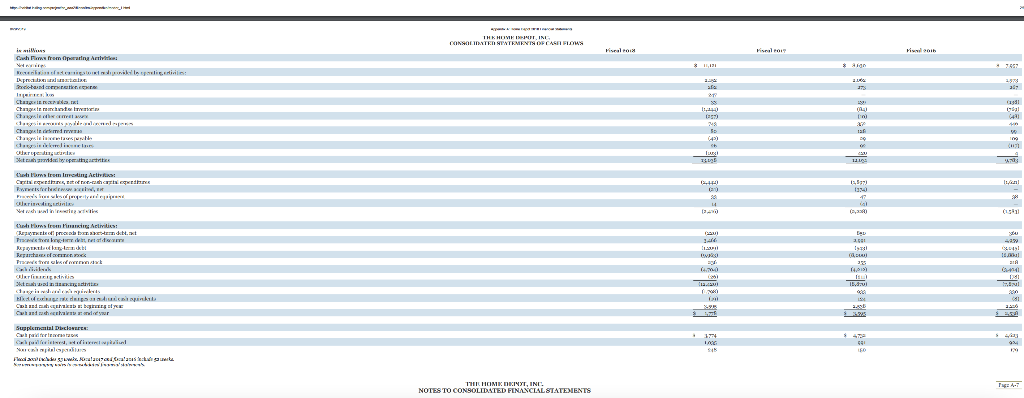This screenshot has width=1024, height=398.
Task: Select the 'See accompanying notes' footnote line
Action: (x=78, y=365)
